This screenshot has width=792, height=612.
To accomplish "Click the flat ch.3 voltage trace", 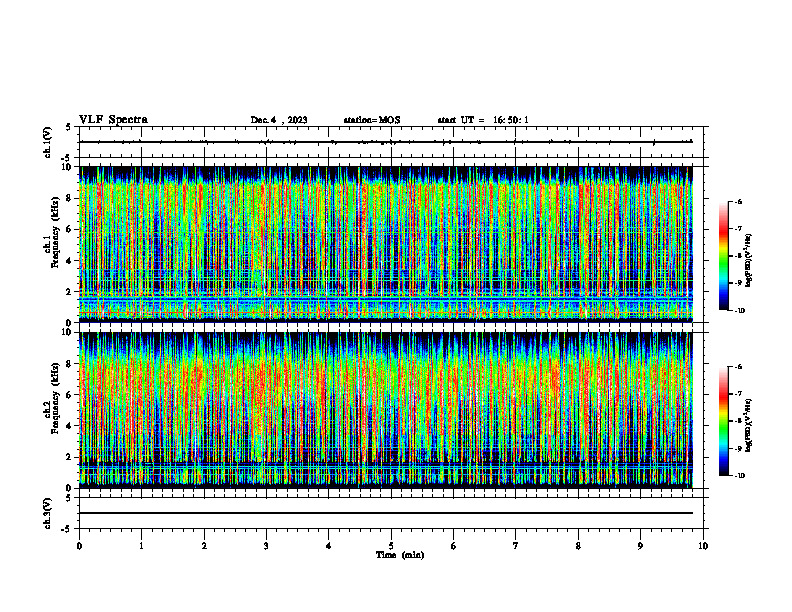I will pos(386,513).
